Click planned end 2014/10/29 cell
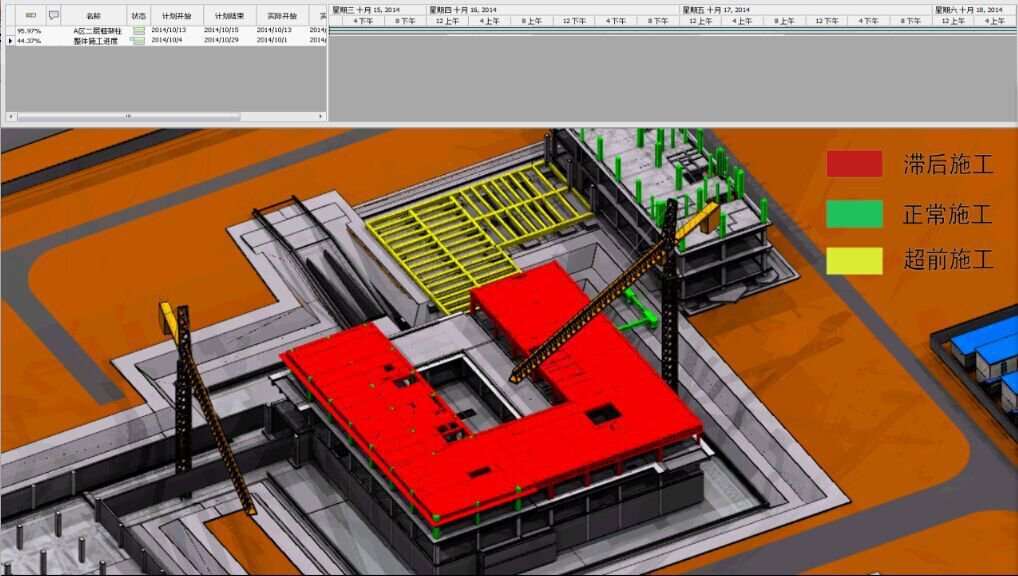 point(221,40)
